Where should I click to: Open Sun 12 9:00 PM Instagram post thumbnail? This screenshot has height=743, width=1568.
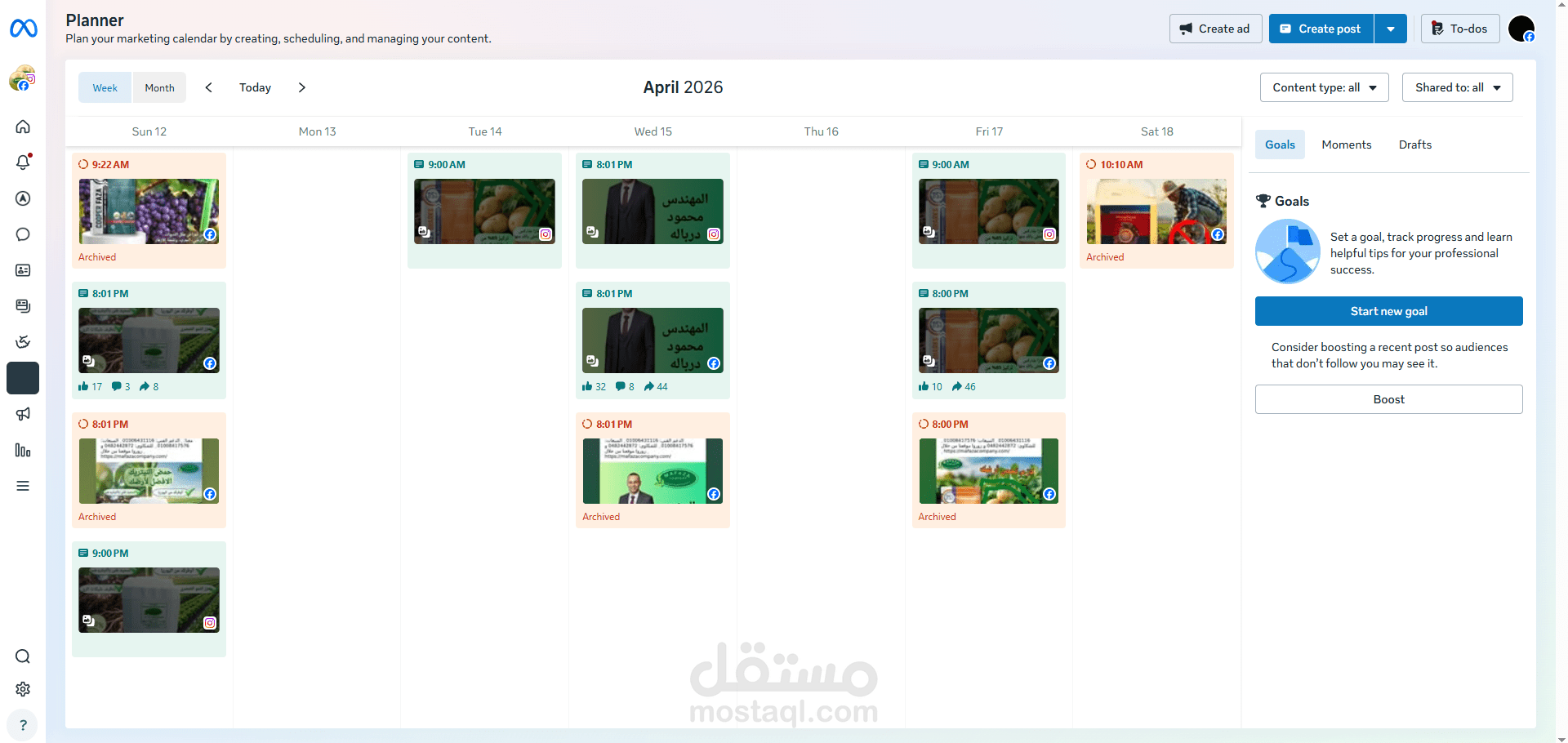tap(149, 600)
